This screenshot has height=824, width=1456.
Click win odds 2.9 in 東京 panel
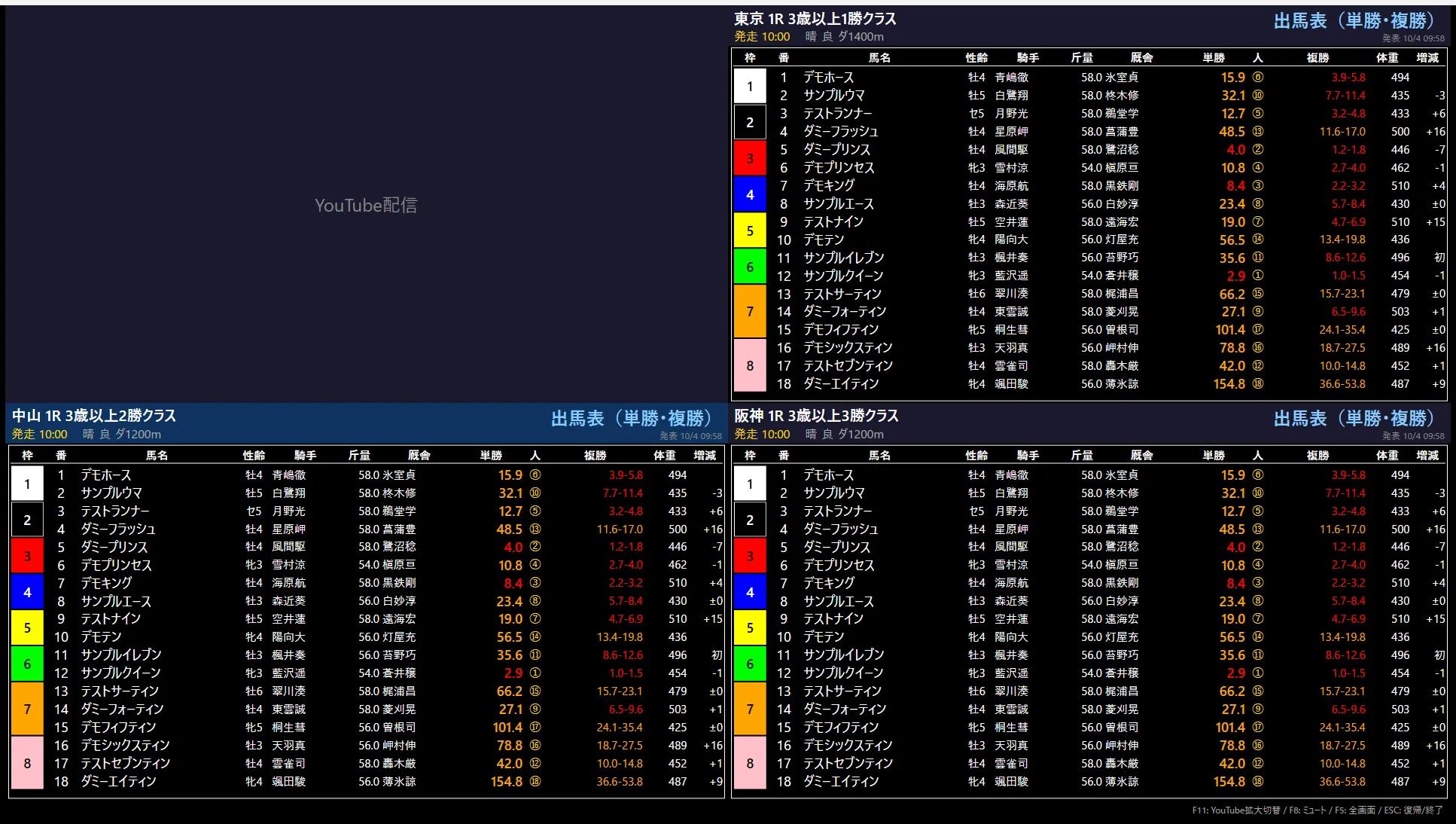[x=1235, y=276]
